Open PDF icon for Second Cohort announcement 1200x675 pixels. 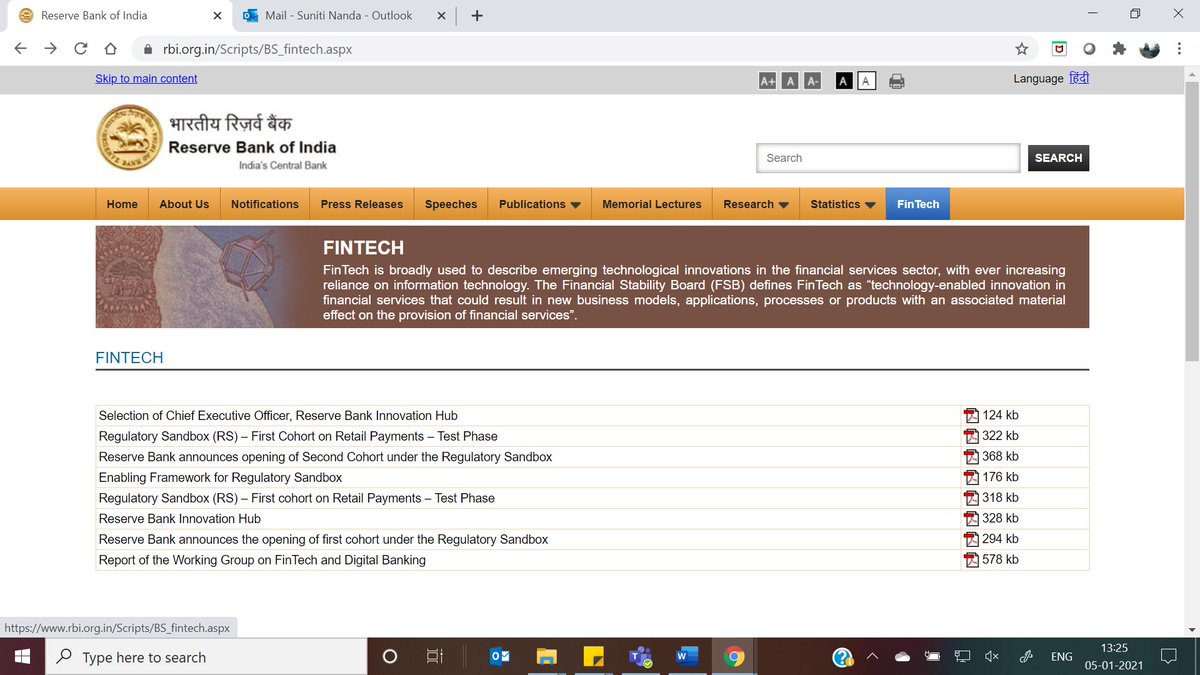point(970,457)
